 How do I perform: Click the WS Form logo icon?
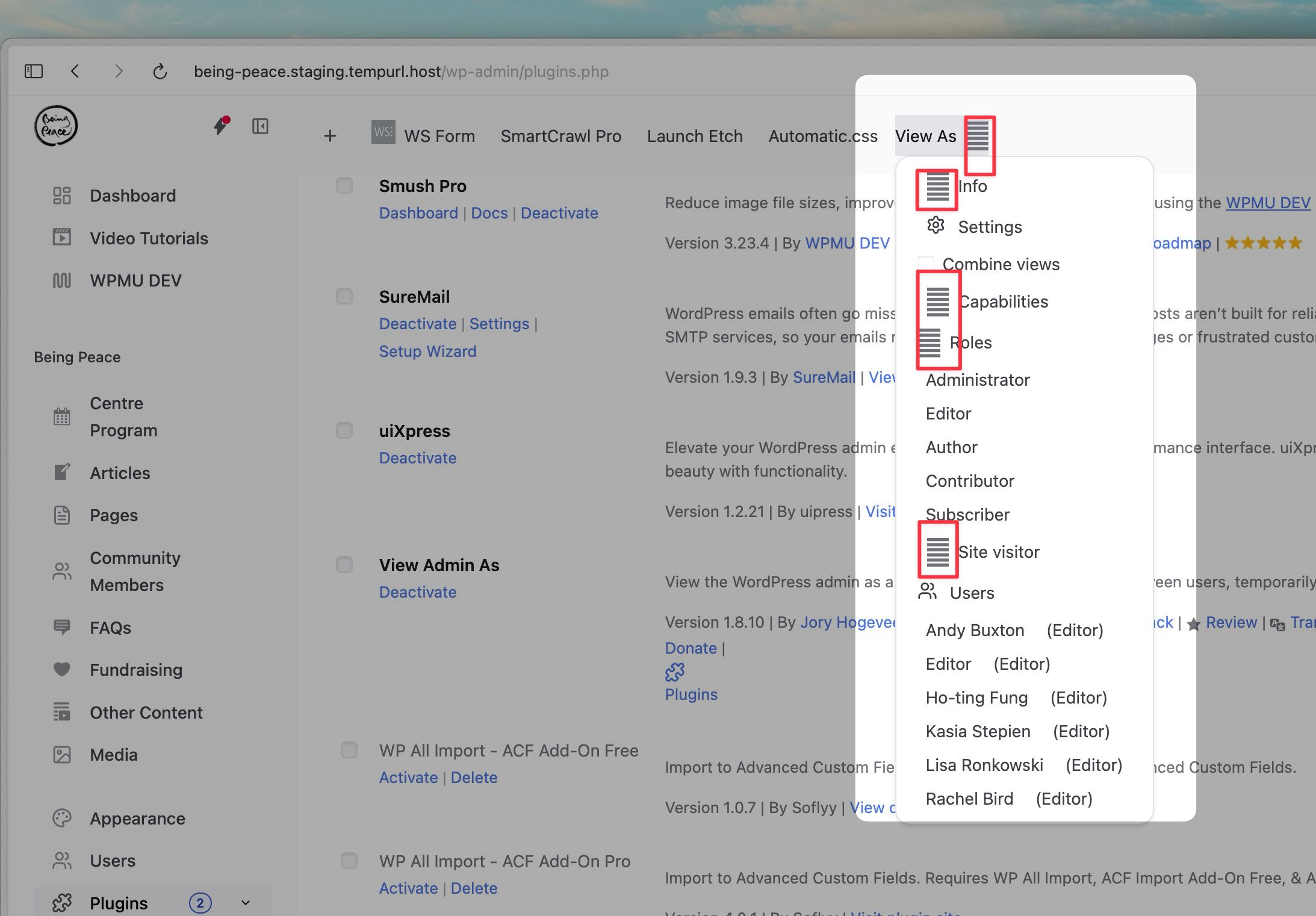pyautogui.click(x=383, y=132)
